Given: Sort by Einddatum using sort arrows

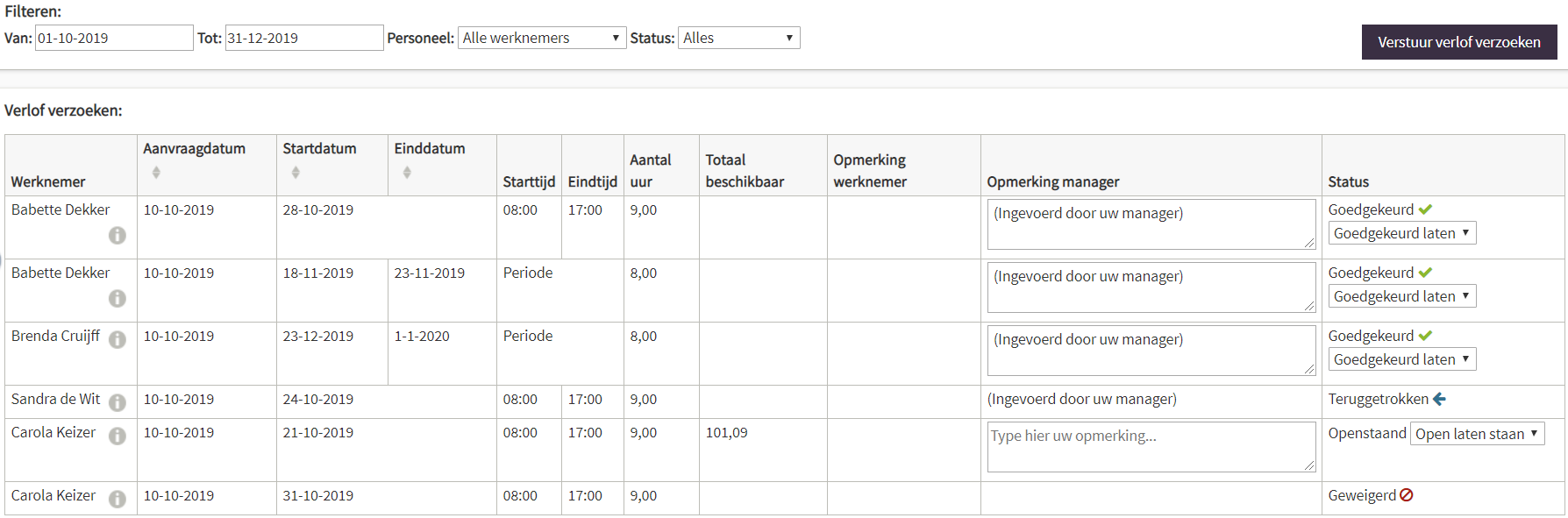Looking at the screenshot, I should point(407,173).
